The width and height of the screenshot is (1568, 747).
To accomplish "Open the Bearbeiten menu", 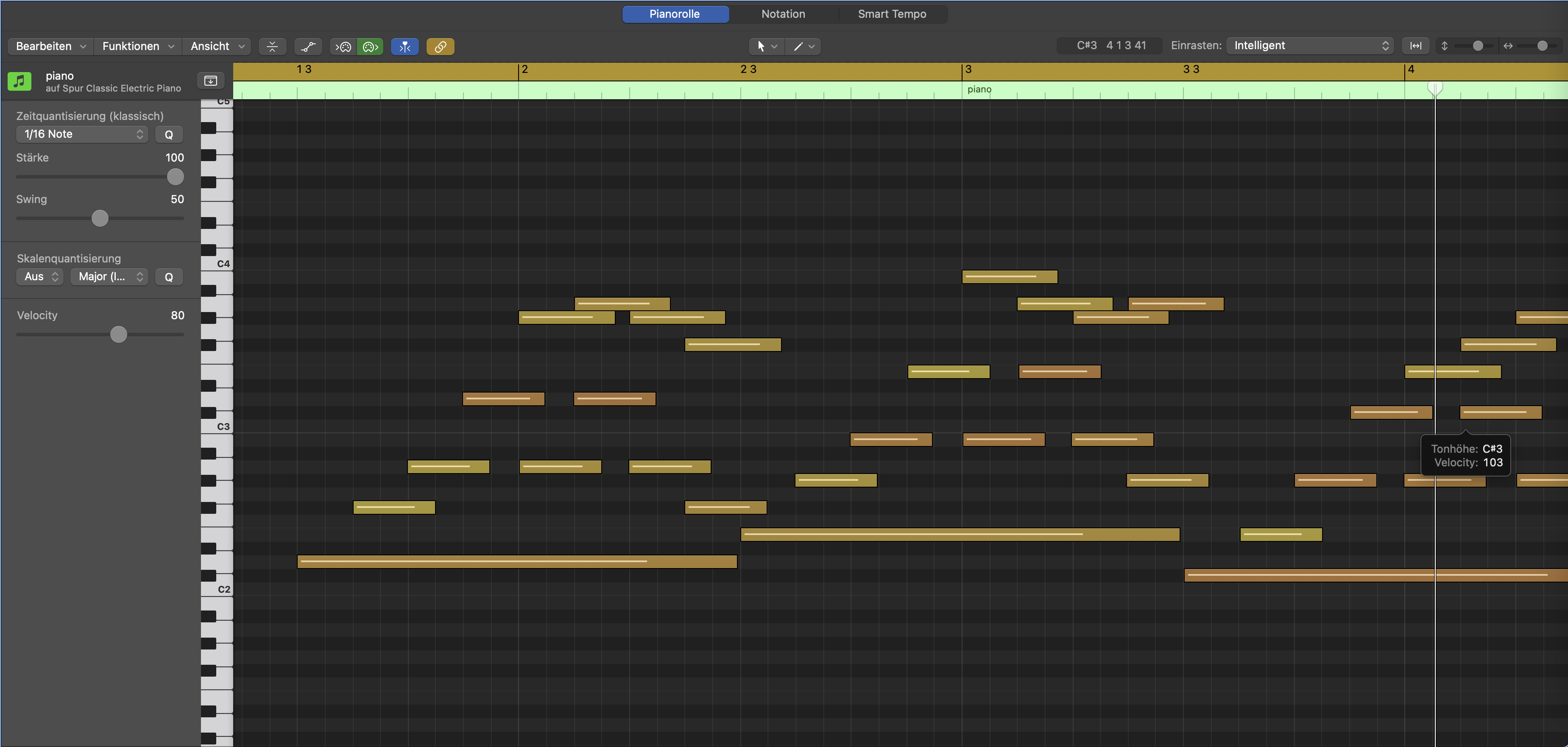I will 50,46.
